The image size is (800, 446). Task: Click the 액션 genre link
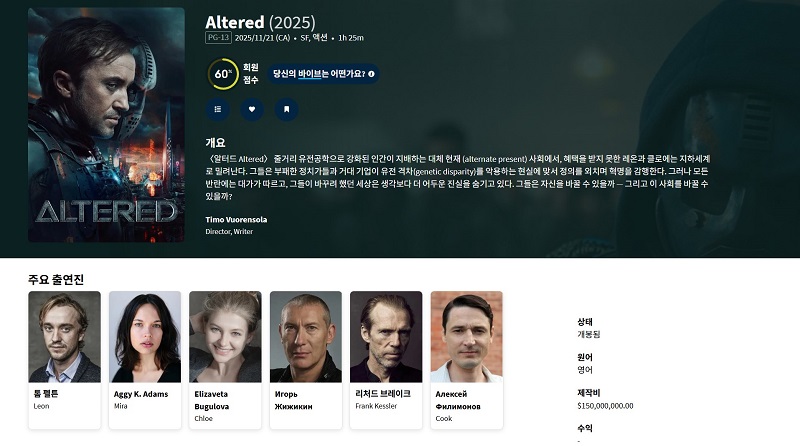(x=320, y=38)
